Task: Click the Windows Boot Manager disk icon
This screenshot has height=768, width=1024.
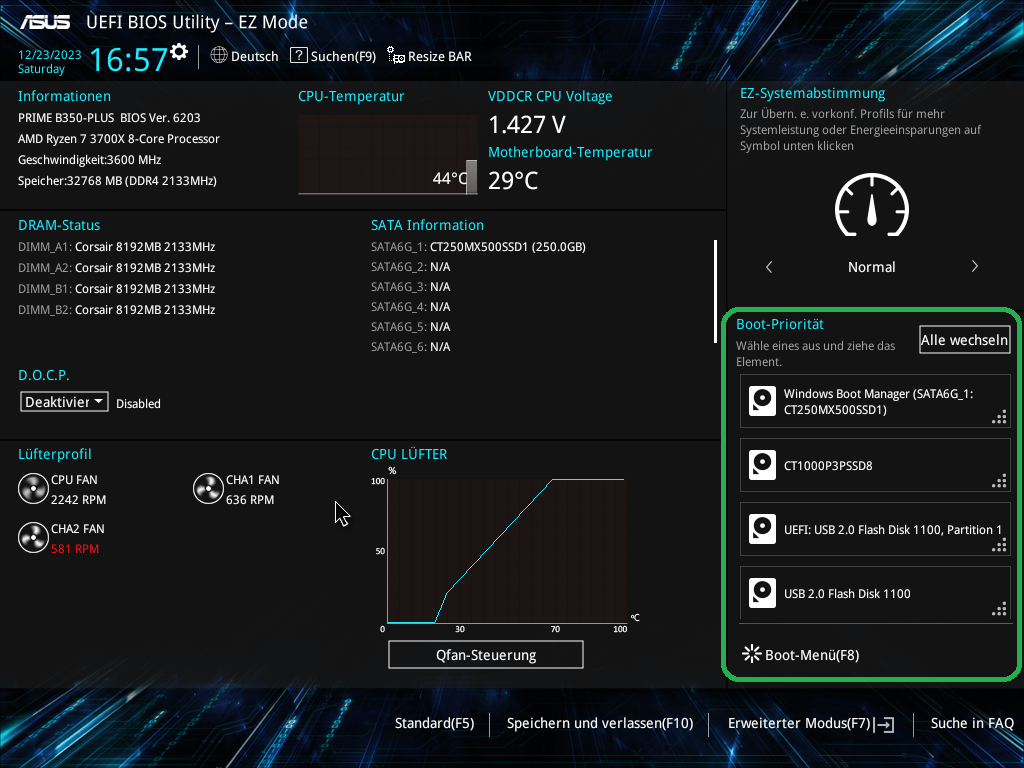Action: [762, 401]
